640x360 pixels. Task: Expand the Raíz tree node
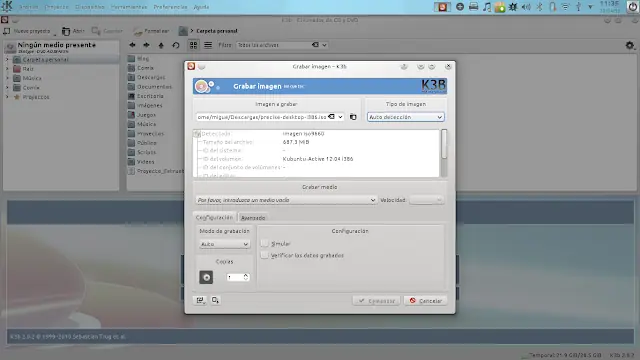coord(7,69)
